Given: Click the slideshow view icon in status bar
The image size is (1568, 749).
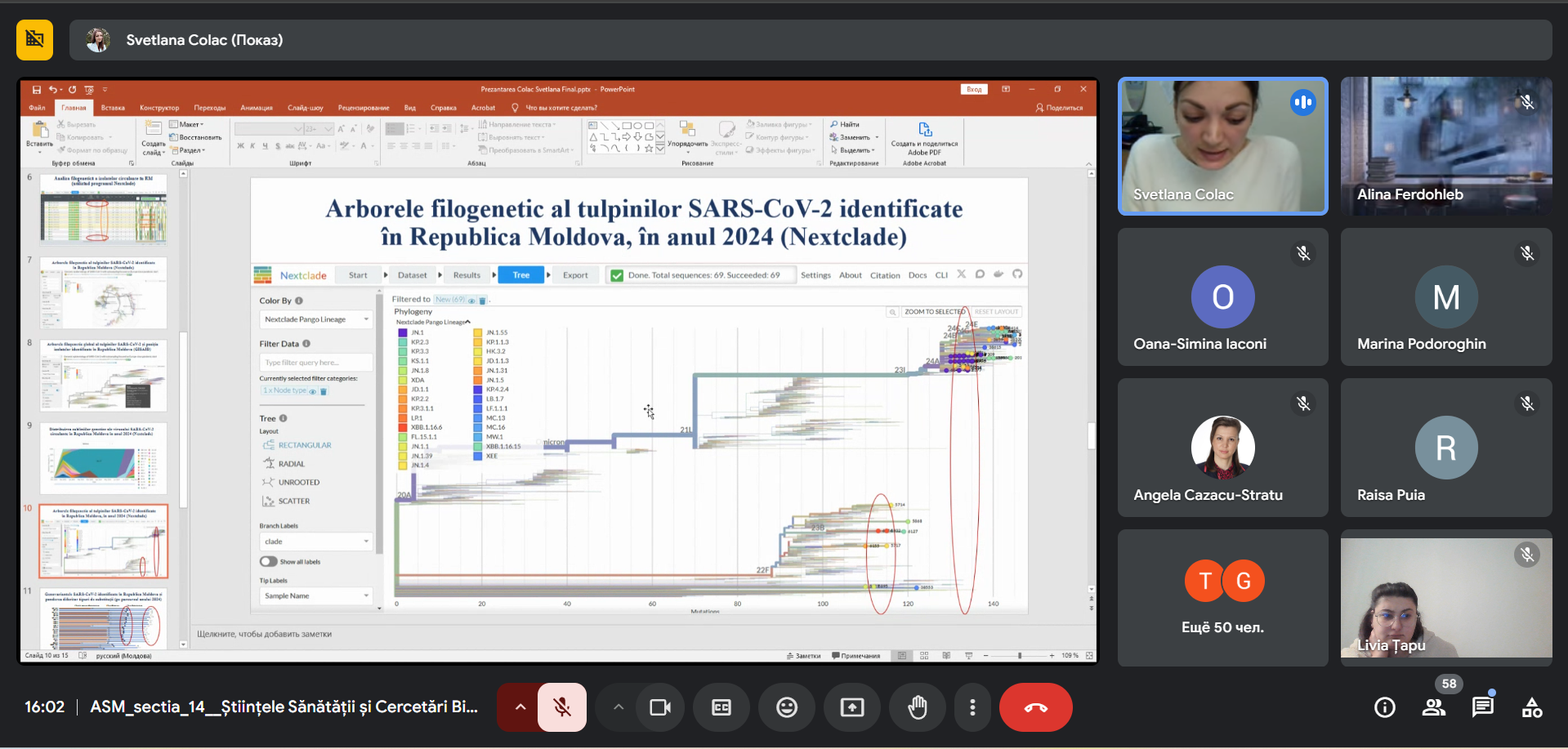Looking at the screenshot, I should pos(968,656).
